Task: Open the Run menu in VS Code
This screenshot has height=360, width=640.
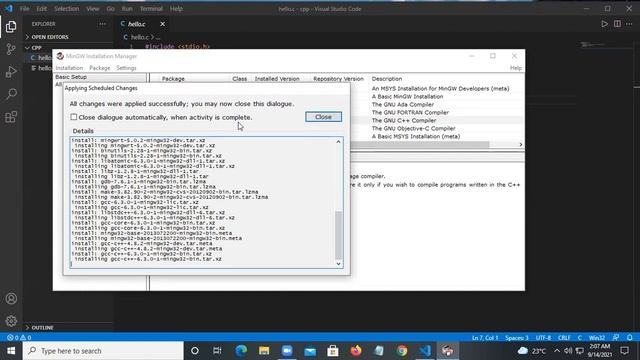Action: point(127,9)
